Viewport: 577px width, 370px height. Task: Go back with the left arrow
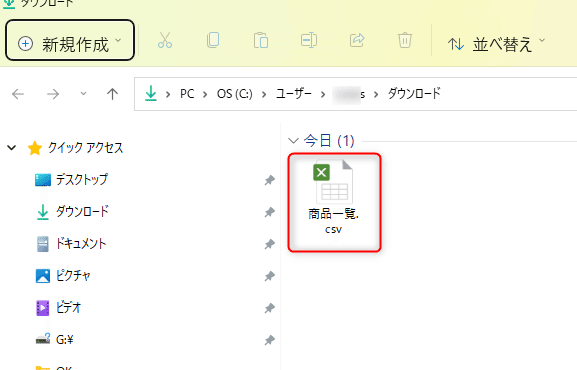pos(18,94)
